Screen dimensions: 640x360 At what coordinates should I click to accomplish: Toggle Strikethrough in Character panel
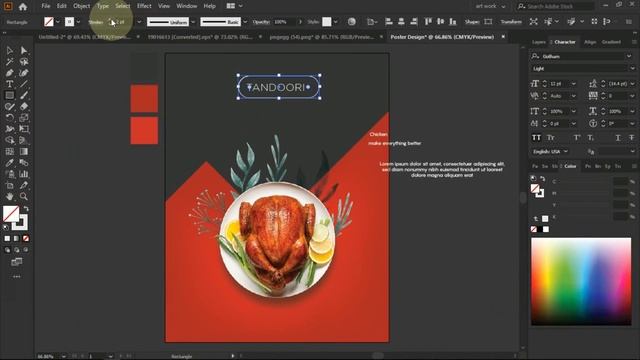pos(632,138)
